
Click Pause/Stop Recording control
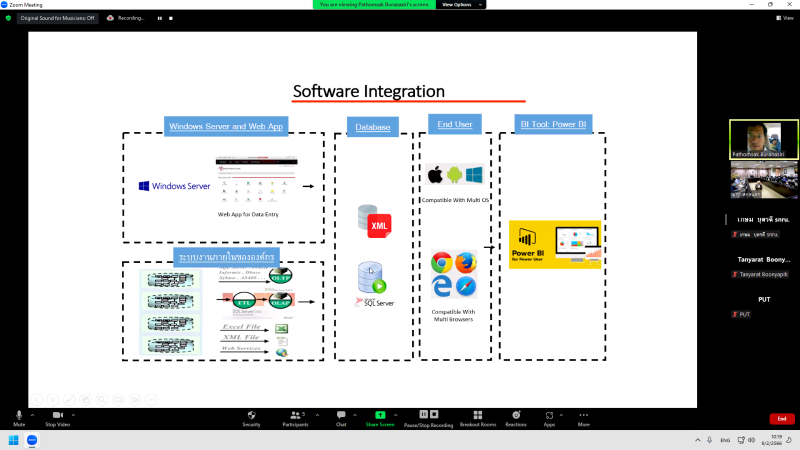[429, 416]
